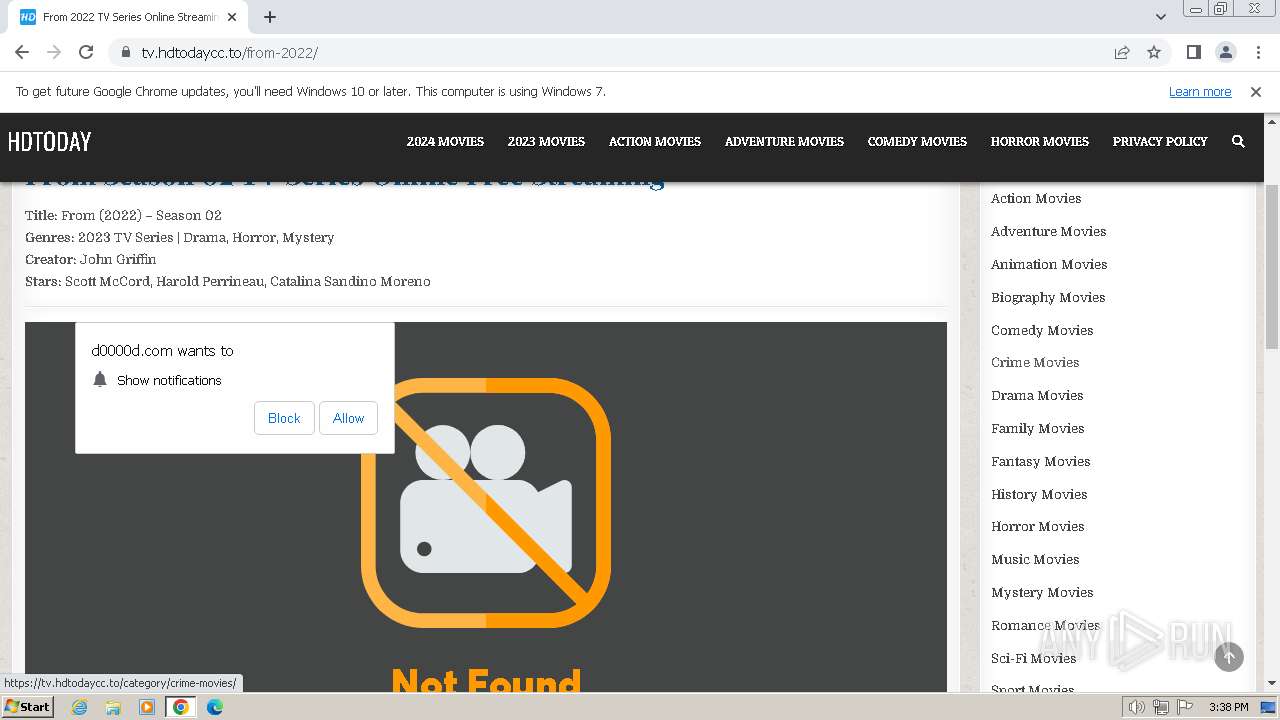Screen dimensions: 1280x720
Task: Open Action Movies sidebar category
Action: pos(1036,198)
